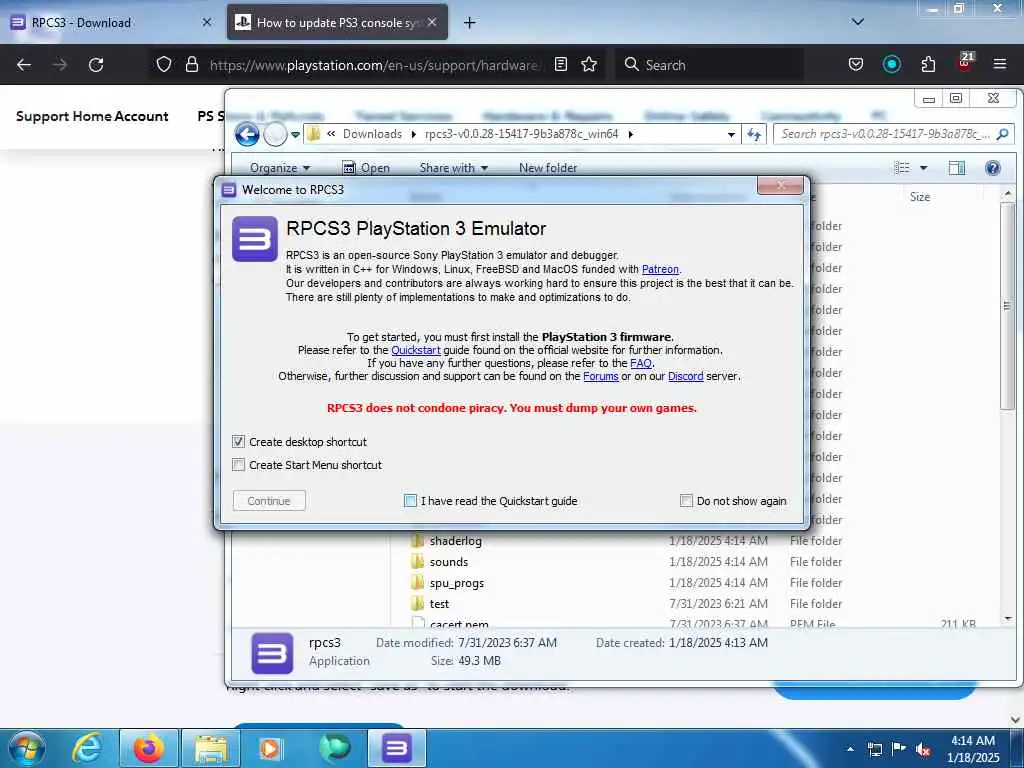Open the Firefox list all tabs dropdown
Screen dimensions: 1024x768
point(858,22)
